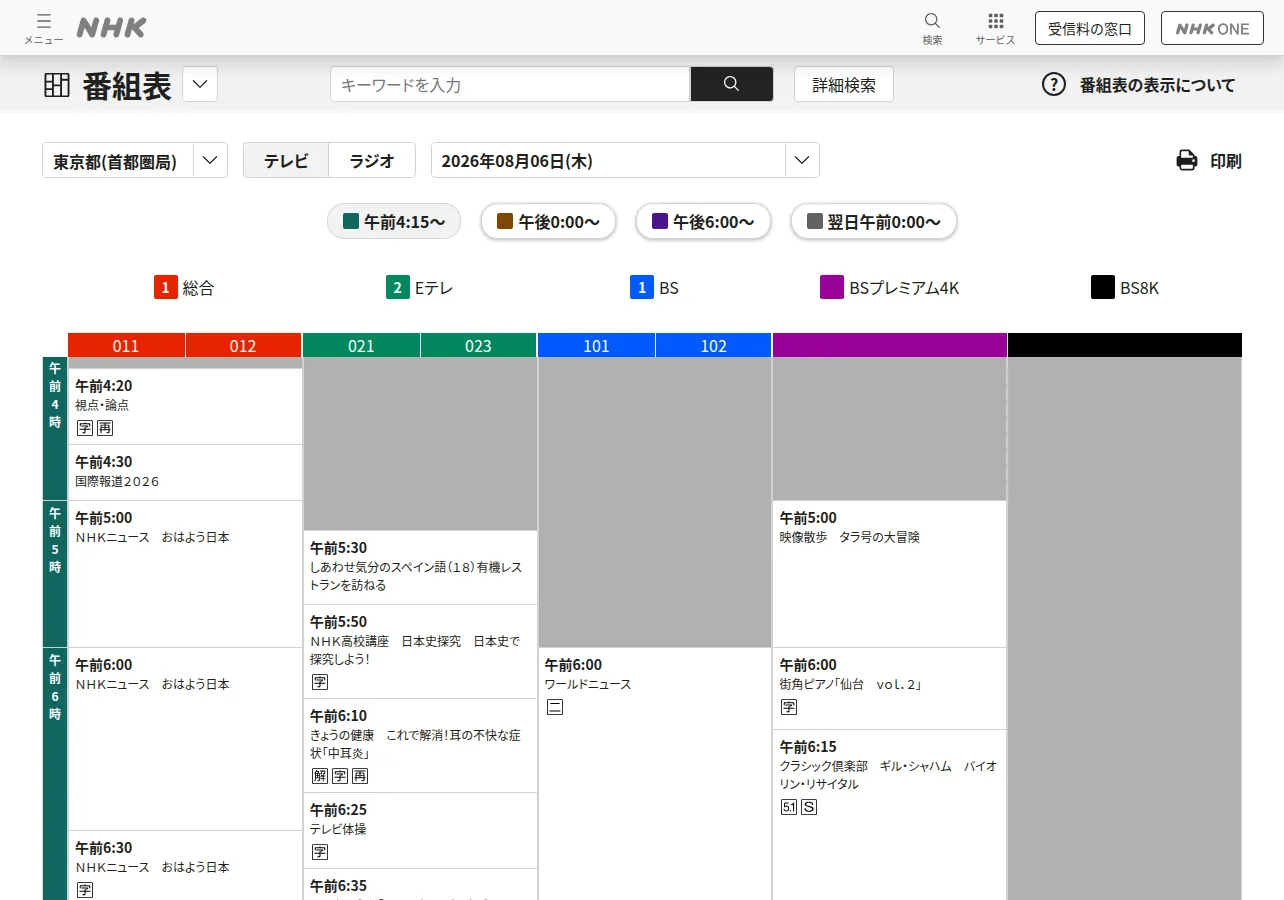Open きょうの健康 中耳炎 program
This screenshot has height=900, width=1284.
(420, 745)
